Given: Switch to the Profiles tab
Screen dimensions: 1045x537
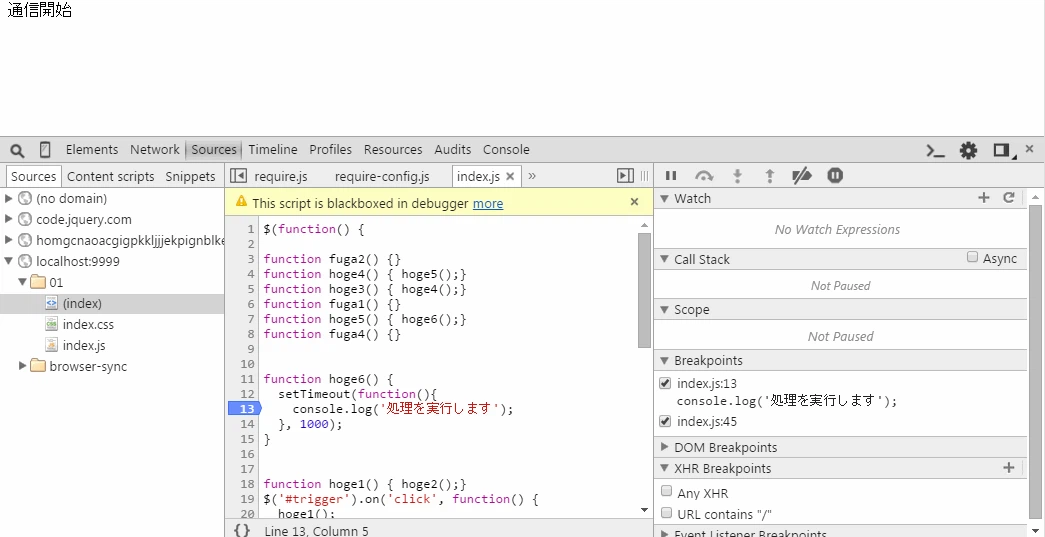Looking at the screenshot, I should [330, 150].
